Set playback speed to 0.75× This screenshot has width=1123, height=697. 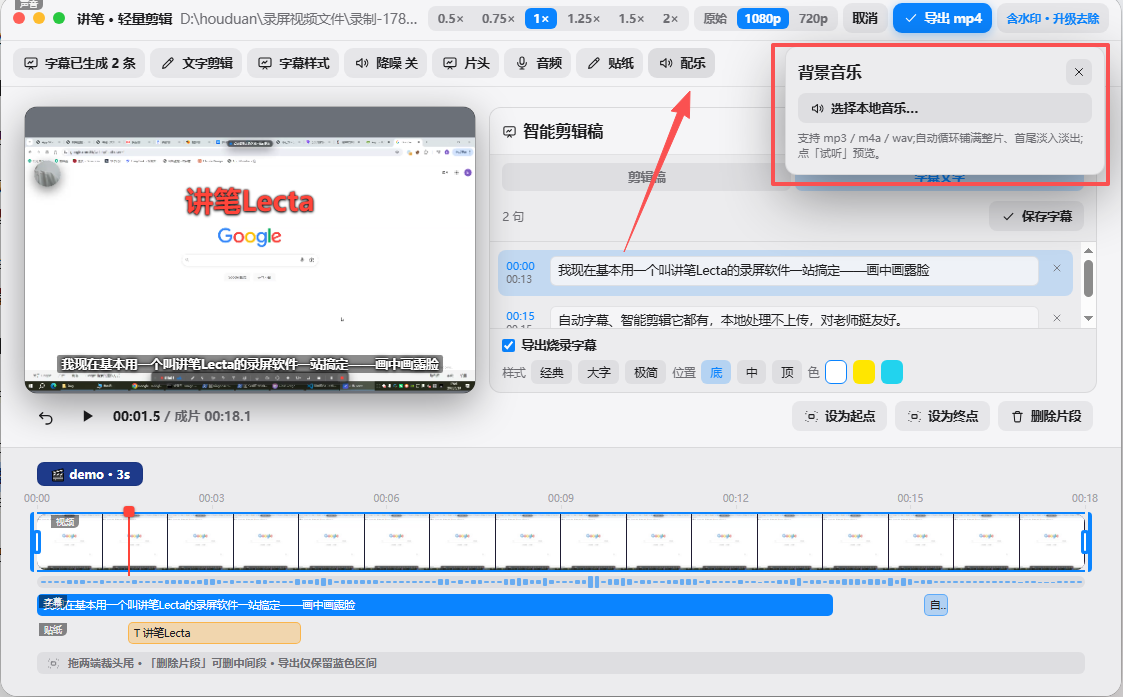pyautogui.click(x=498, y=19)
